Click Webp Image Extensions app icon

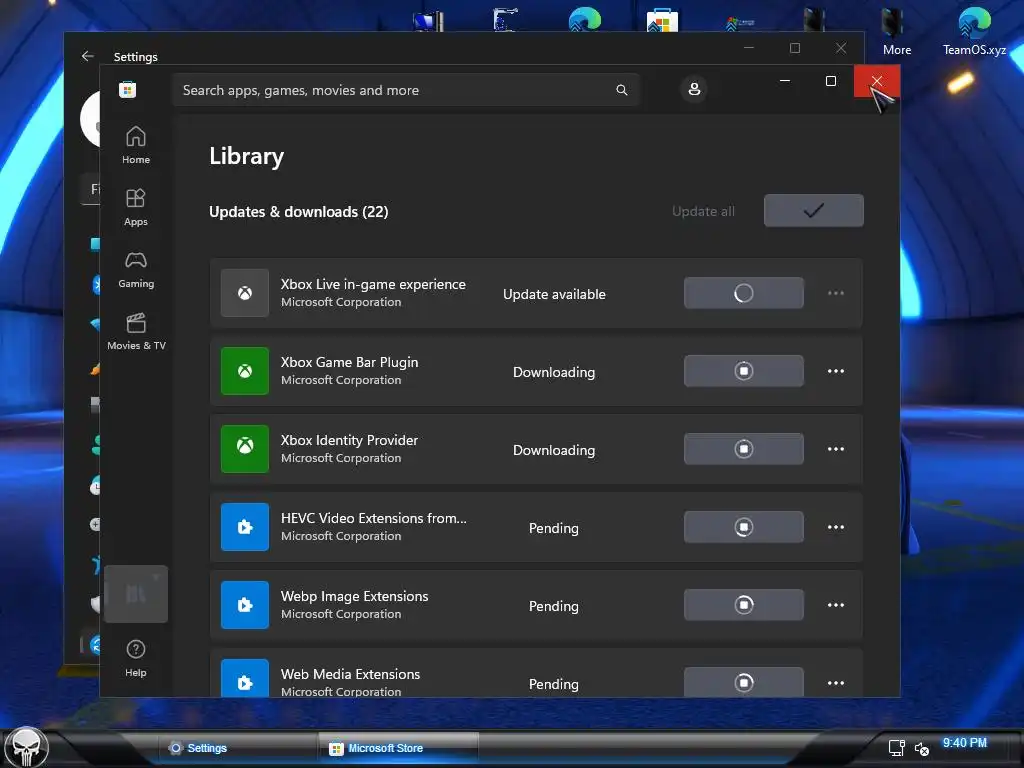pos(245,605)
